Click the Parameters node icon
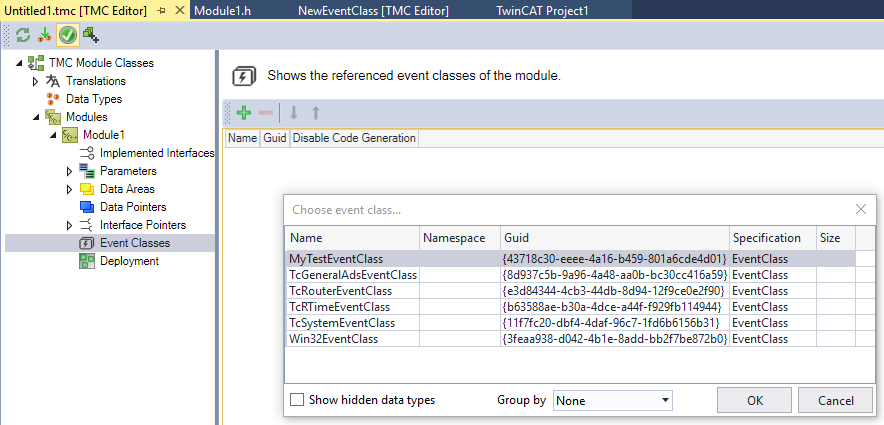The height and width of the screenshot is (425, 884). [87, 171]
